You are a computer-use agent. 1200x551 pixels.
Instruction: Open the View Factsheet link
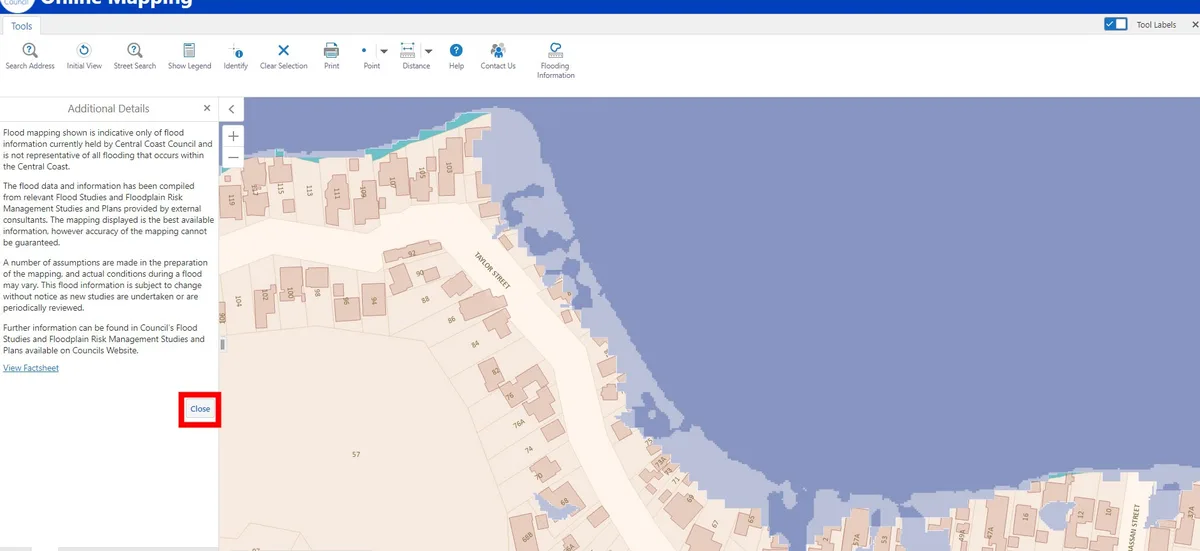point(31,368)
